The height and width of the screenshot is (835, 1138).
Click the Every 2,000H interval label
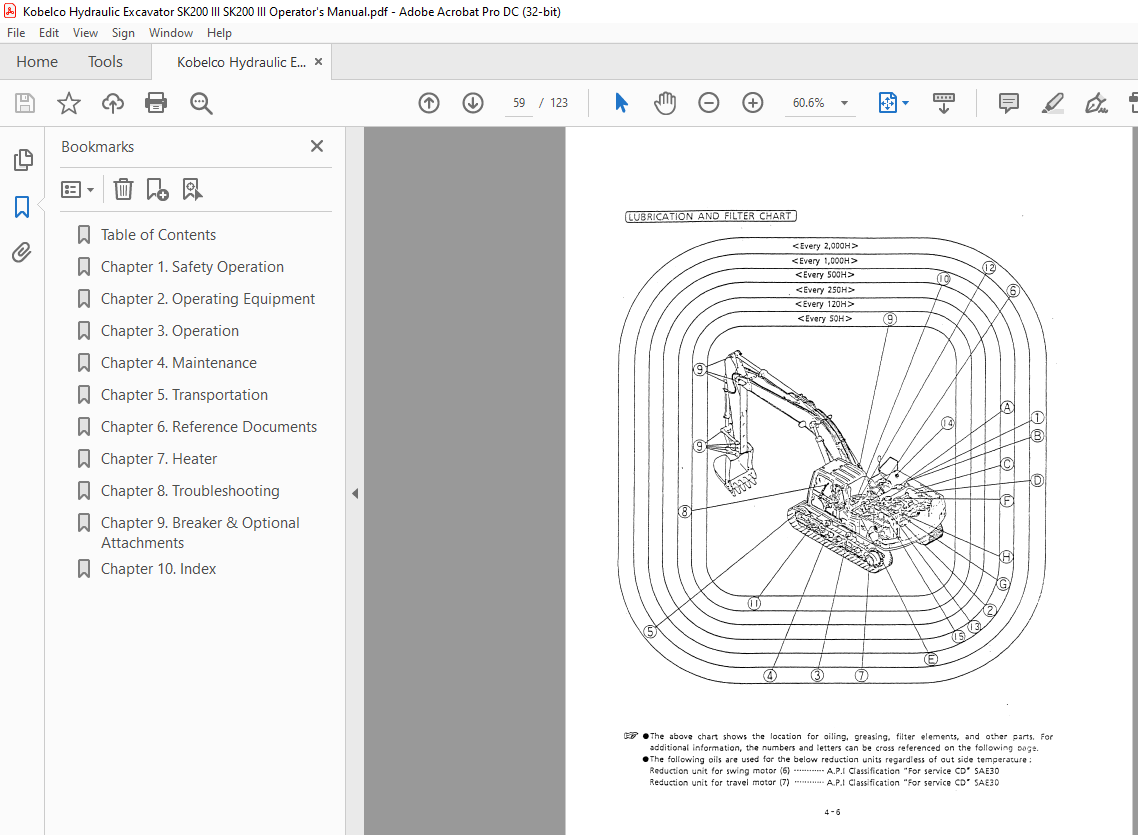click(825, 246)
